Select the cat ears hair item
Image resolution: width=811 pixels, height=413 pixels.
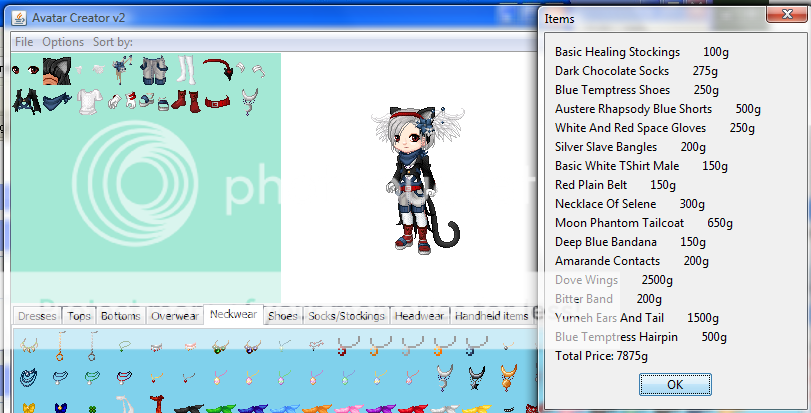pyautogui.click(x=58, y=70)
